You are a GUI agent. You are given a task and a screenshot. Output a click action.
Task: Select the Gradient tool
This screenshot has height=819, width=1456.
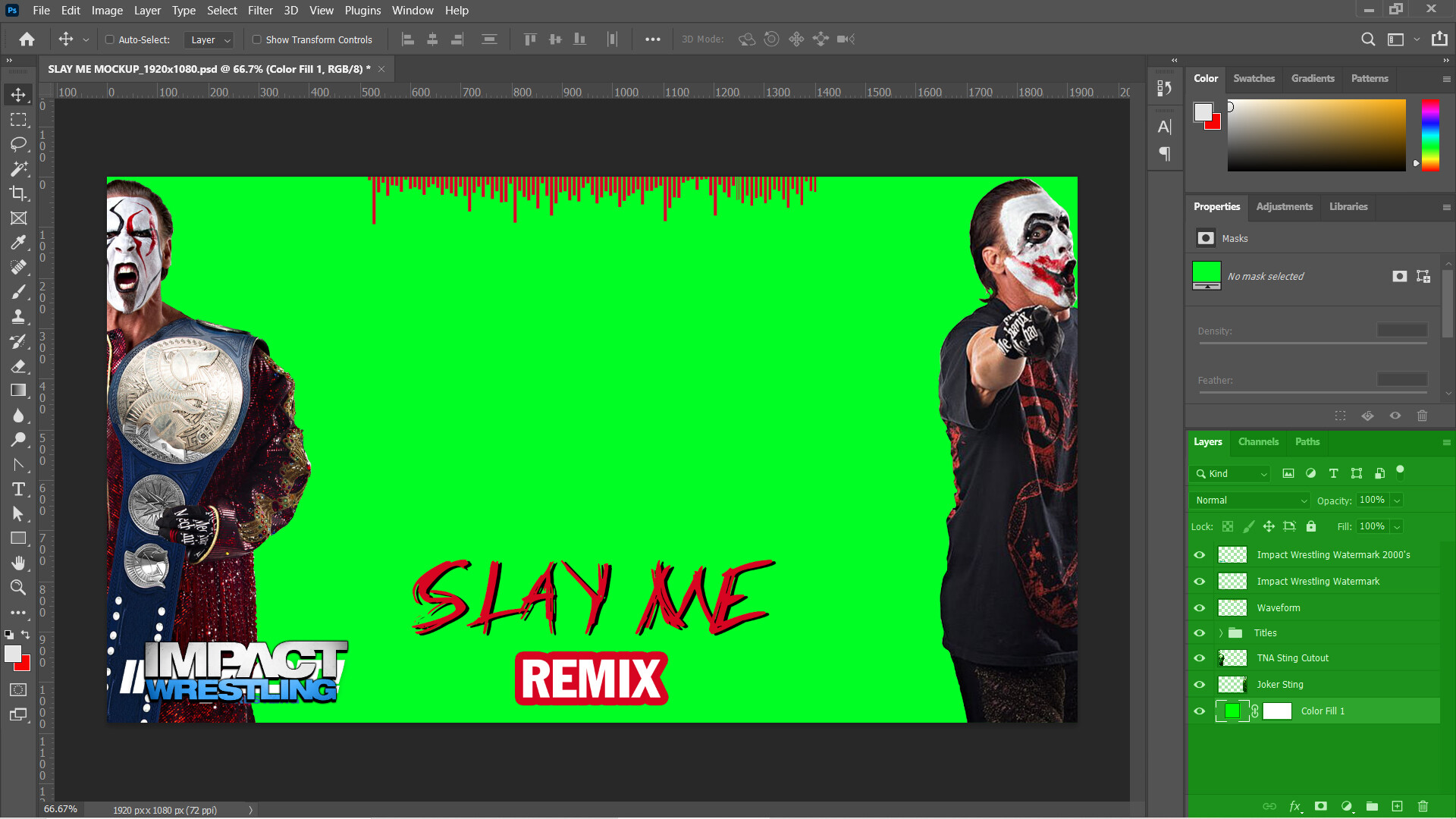point(18,391)
